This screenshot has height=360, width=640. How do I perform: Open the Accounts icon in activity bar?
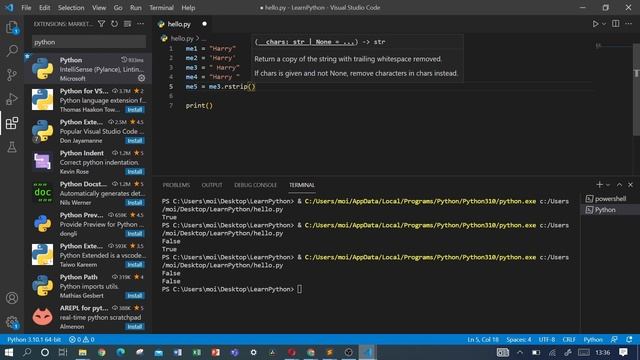[x=12, y=298]
